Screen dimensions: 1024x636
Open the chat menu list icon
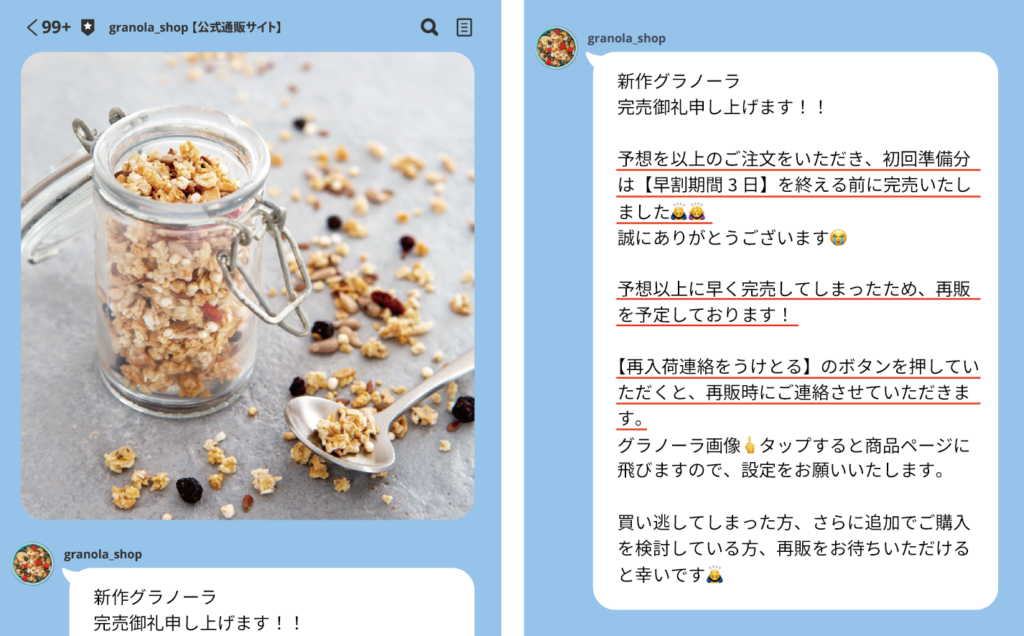tap(464, 27)
